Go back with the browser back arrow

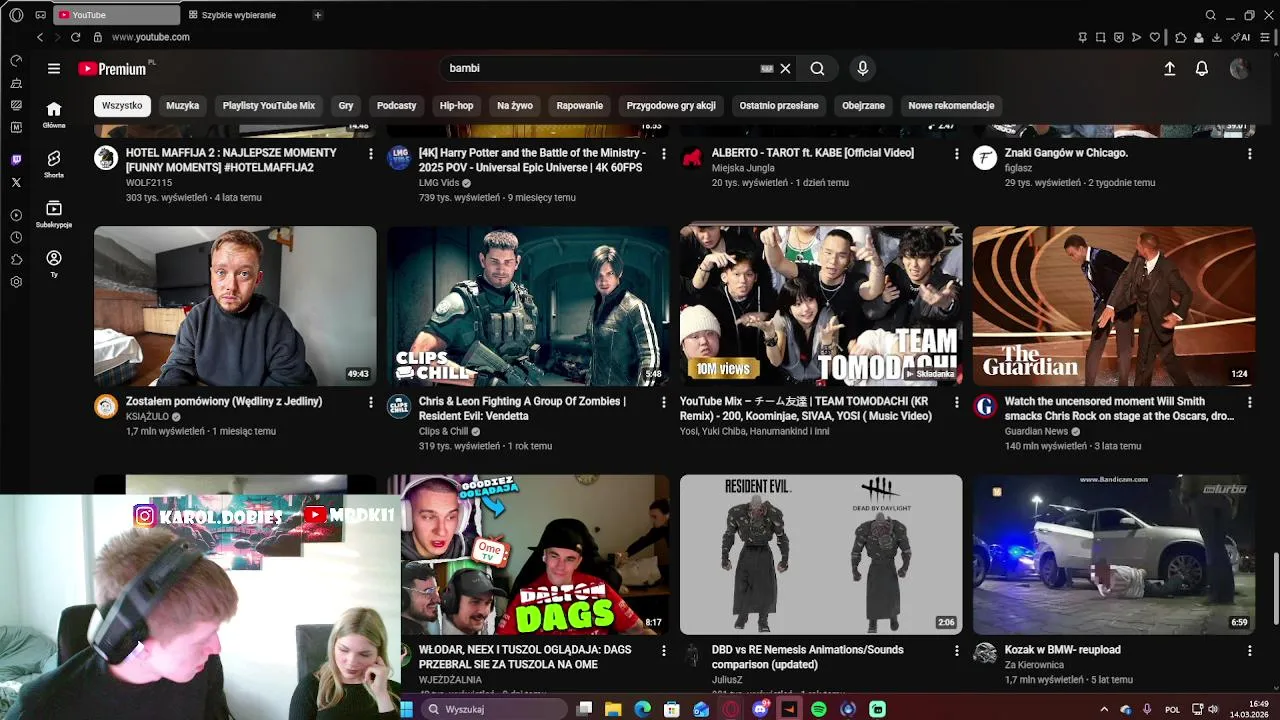click(x=40, y=37)
